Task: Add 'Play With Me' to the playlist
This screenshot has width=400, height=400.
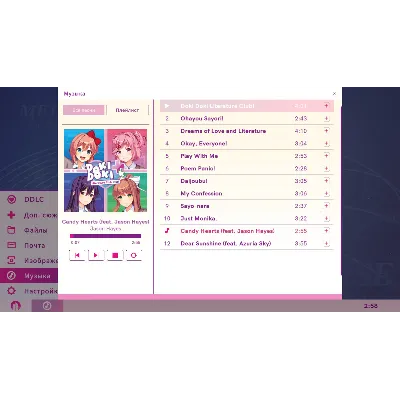Action: tap(326, 156)
